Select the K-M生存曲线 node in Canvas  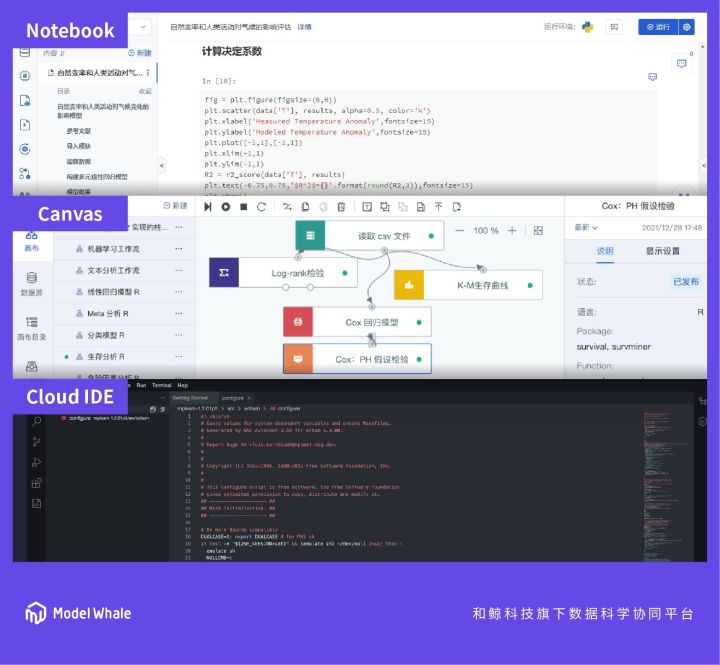click(x=468, y=285)
